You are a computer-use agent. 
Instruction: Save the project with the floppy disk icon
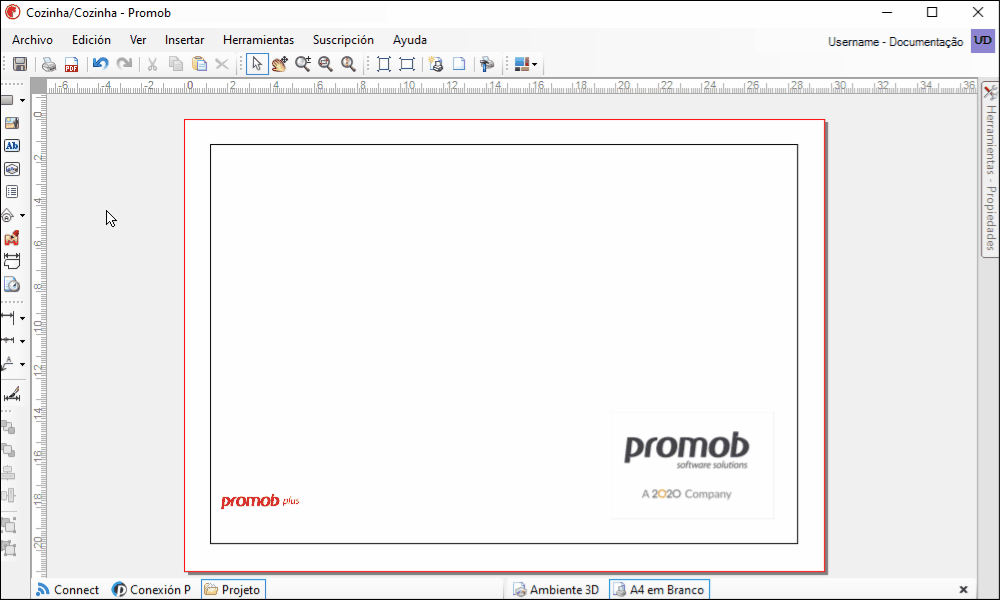coord(20,64)
